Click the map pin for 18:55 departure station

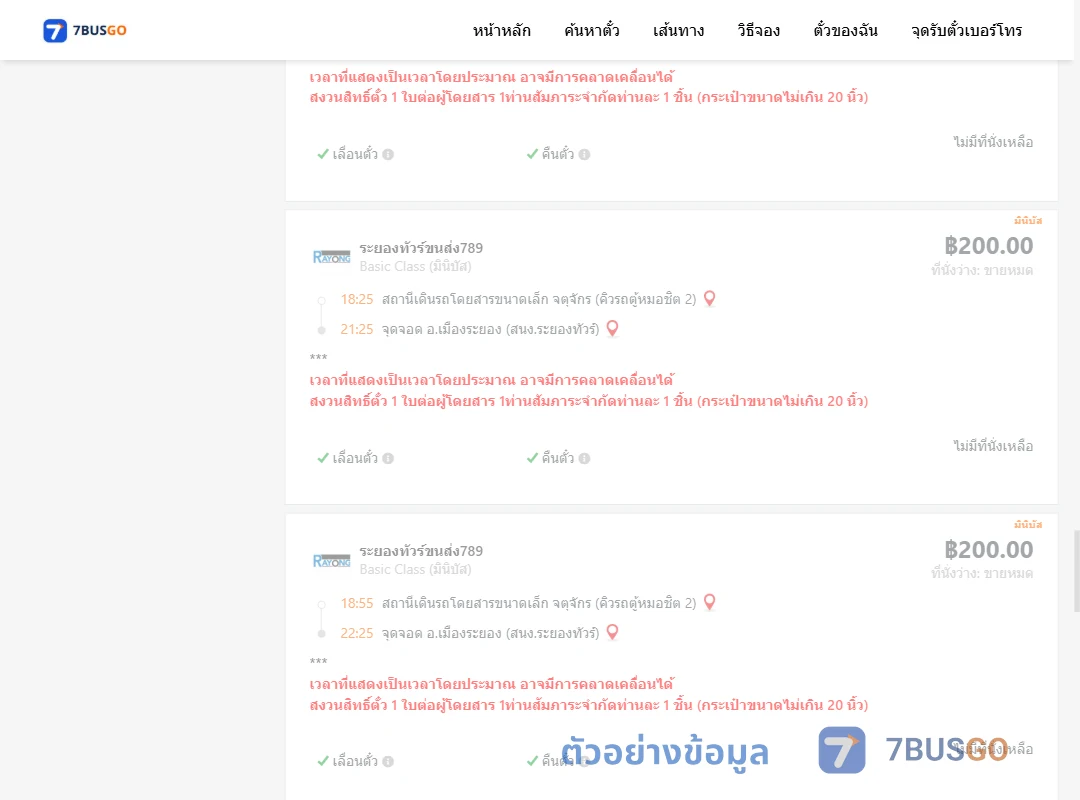[709, 602]
